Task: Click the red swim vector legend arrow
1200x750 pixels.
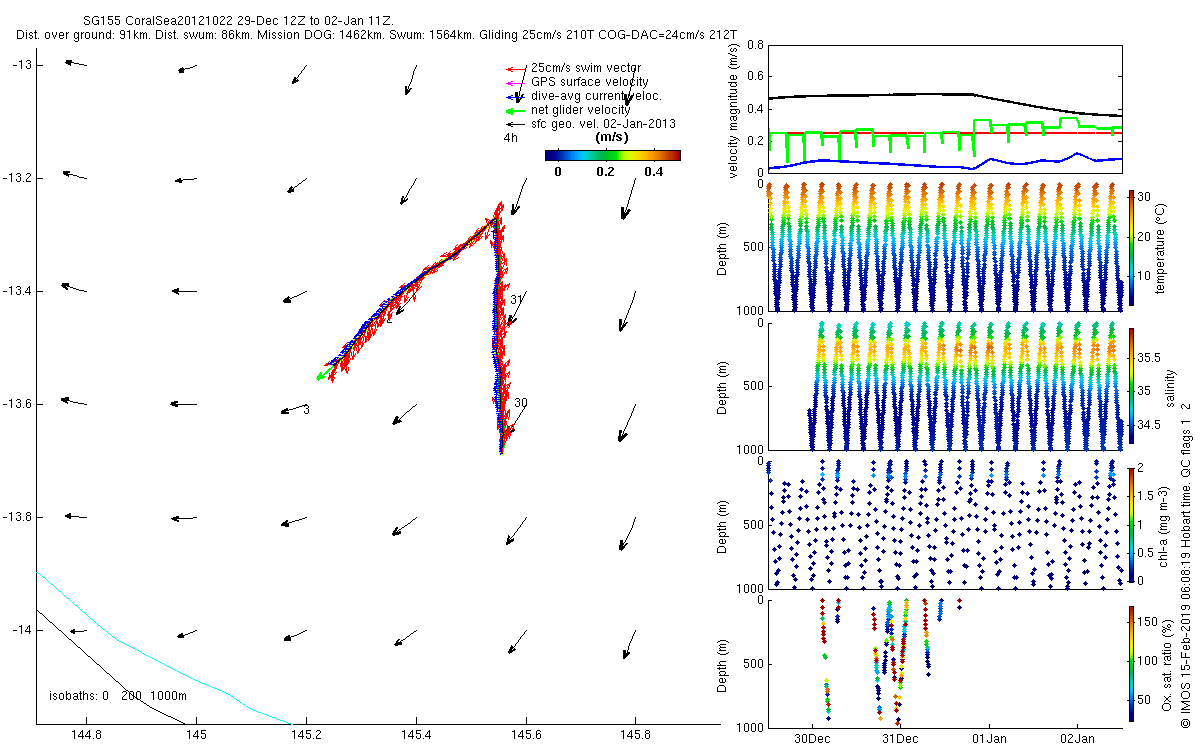Action: pyautogui.click(x=516, y=69)
